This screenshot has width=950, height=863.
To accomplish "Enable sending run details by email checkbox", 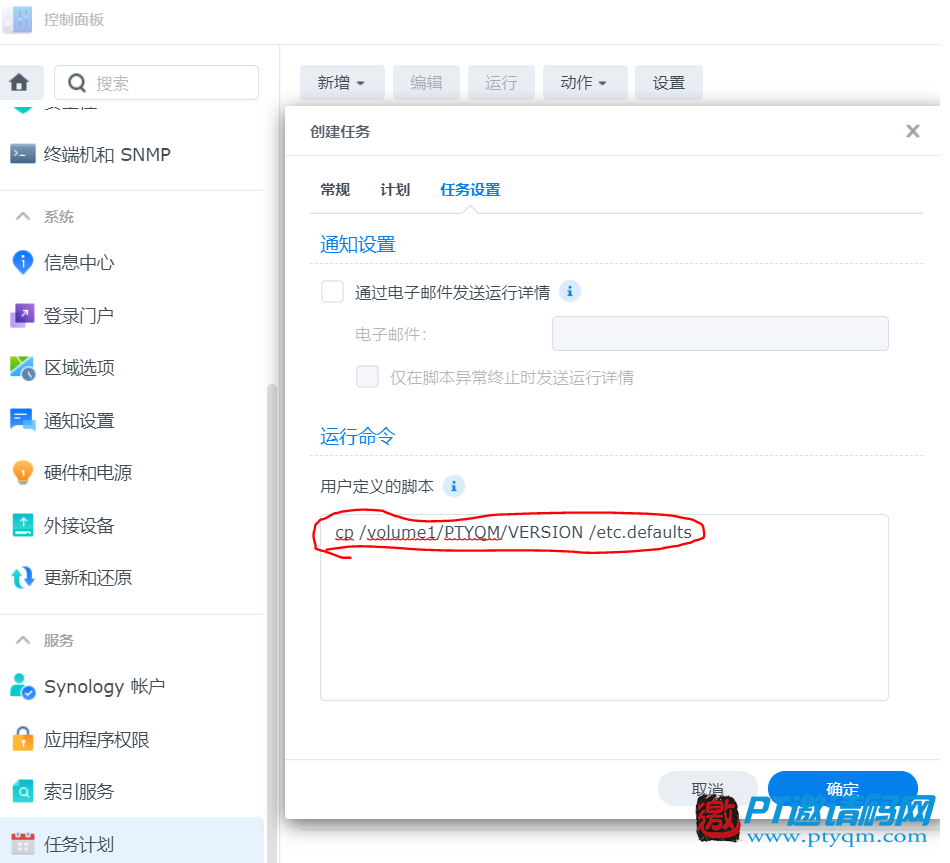I will click(x=332, y=292).
